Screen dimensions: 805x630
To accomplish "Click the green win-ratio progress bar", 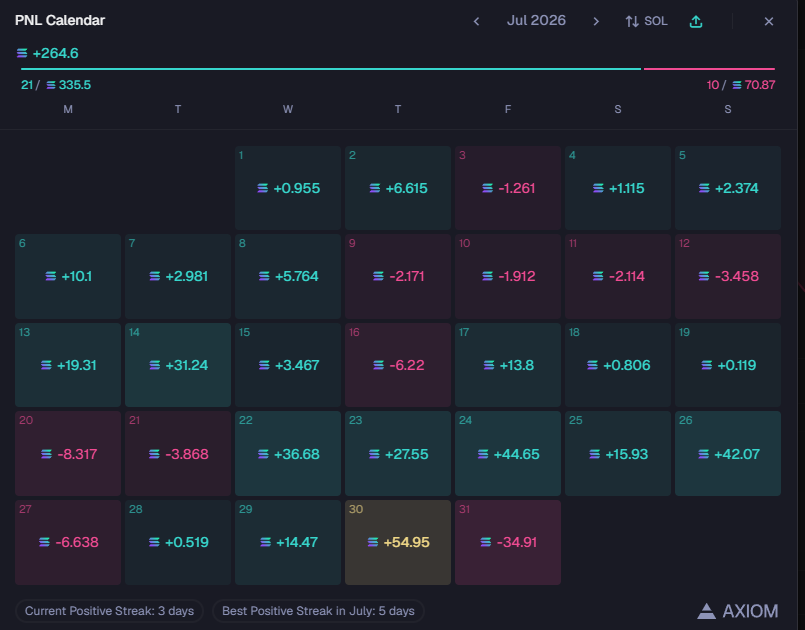I will tap(331, 68).
